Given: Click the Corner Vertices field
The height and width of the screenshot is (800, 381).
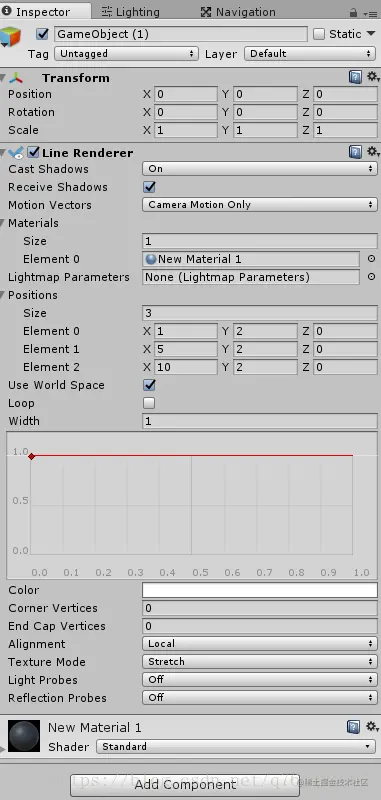Looking at the screenshot, I should click(260, 608).
